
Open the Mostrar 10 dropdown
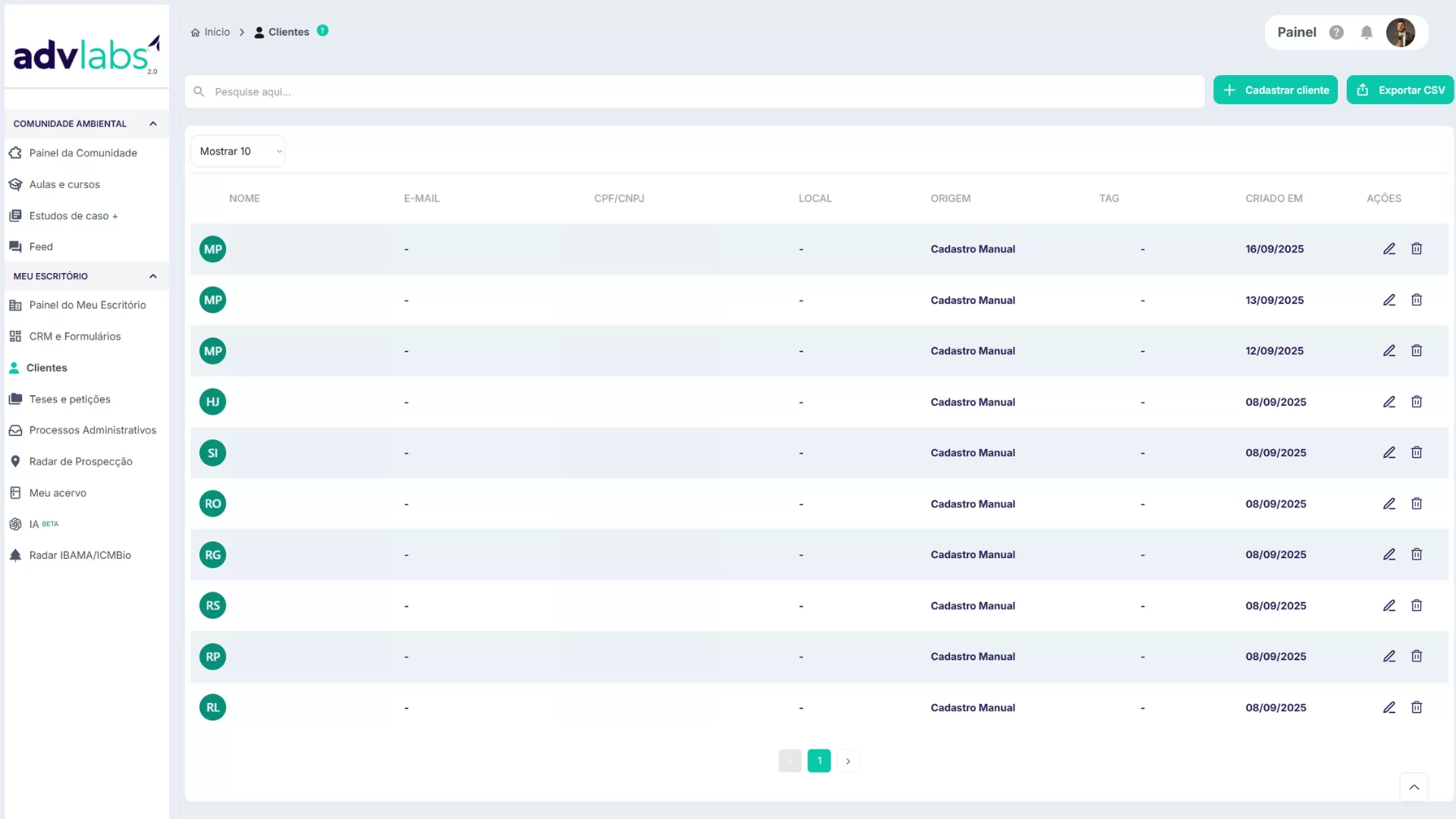click(238, 152)
